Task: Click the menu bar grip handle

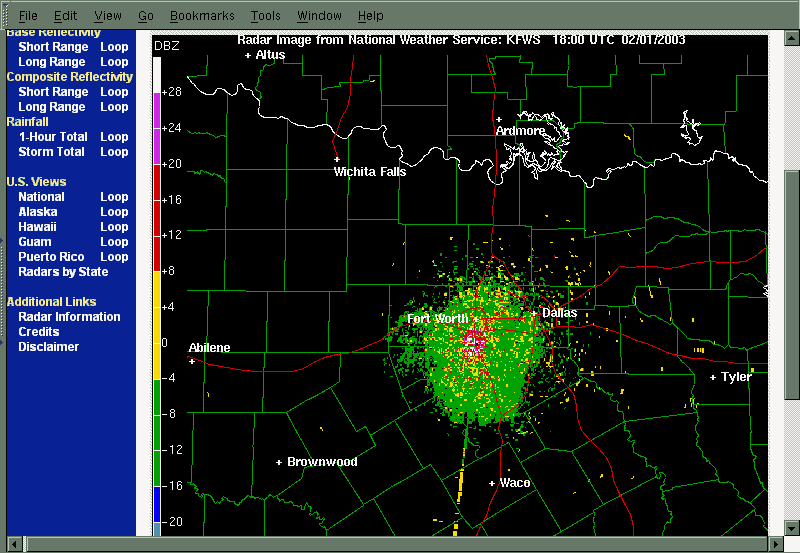Action: pos(6,15)
